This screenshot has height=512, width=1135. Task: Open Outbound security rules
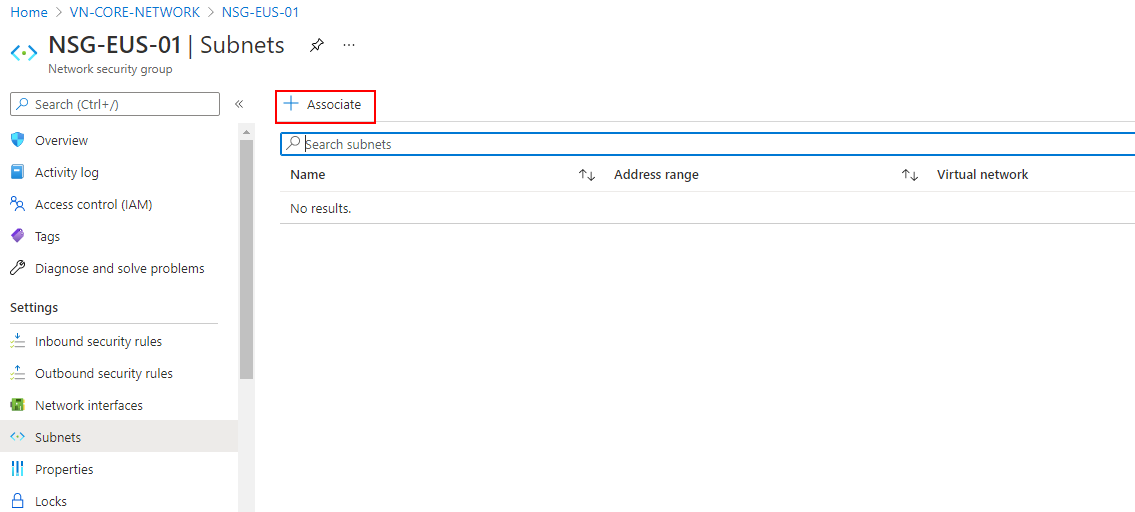point(103,373)
